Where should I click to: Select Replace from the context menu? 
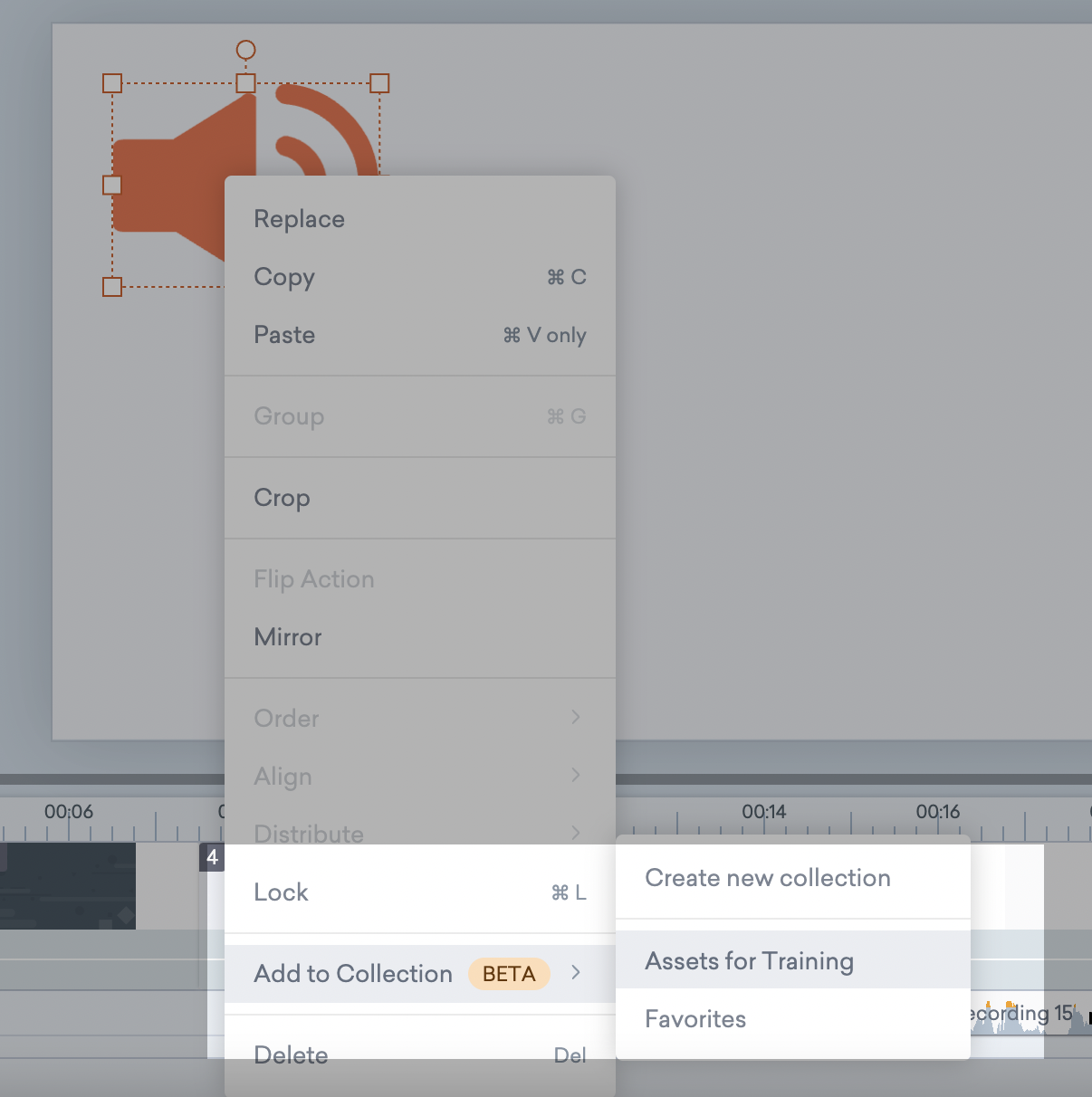[299, 219]
